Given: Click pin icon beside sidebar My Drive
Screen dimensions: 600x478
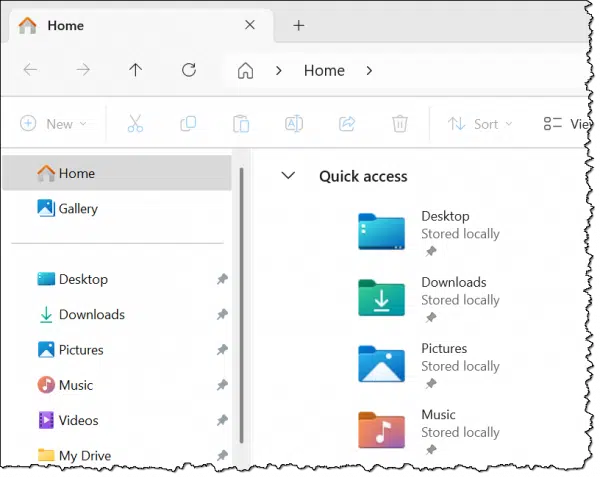Looking at the screenshot, I should [222, 455].
